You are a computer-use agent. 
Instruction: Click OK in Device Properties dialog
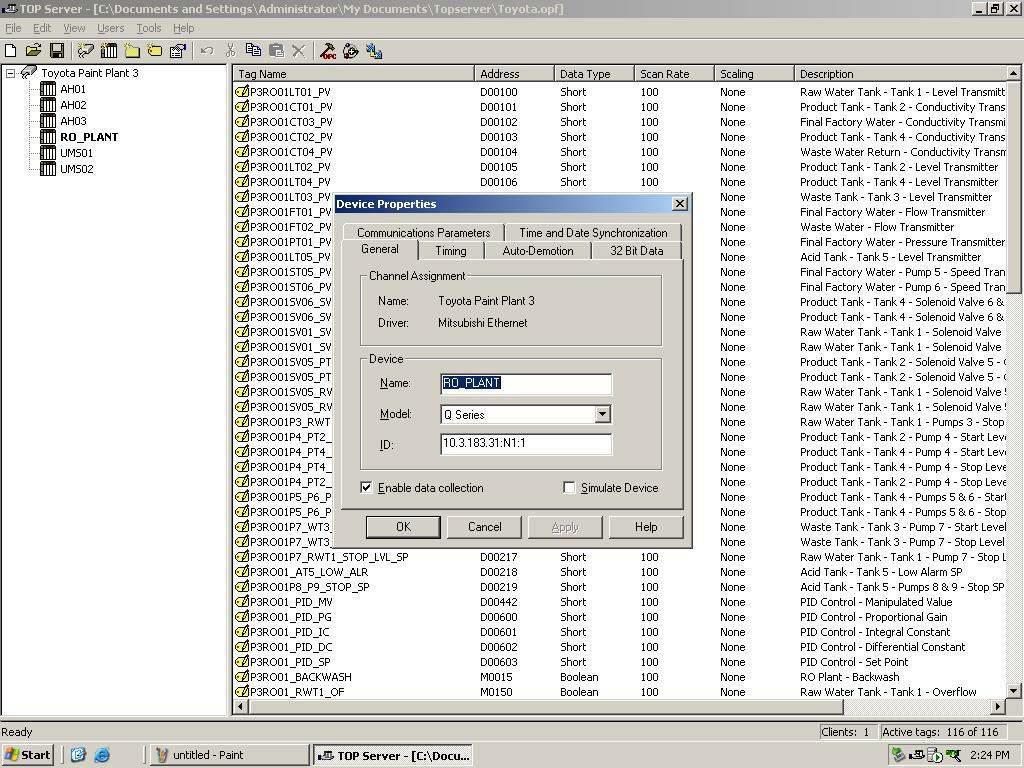[403, 527]
